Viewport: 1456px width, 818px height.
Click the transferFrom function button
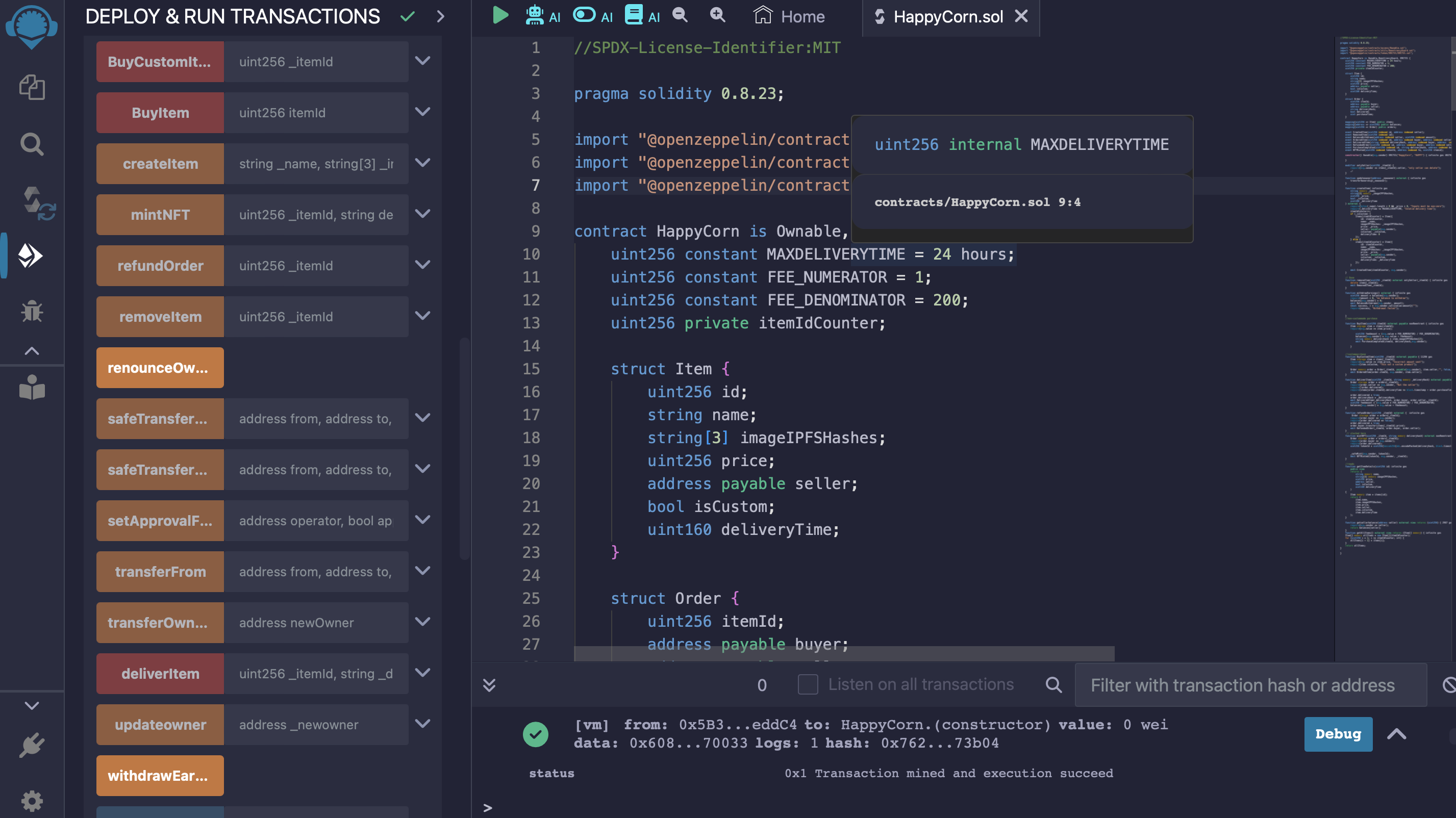pyautogui.click(x=160, y=572)
